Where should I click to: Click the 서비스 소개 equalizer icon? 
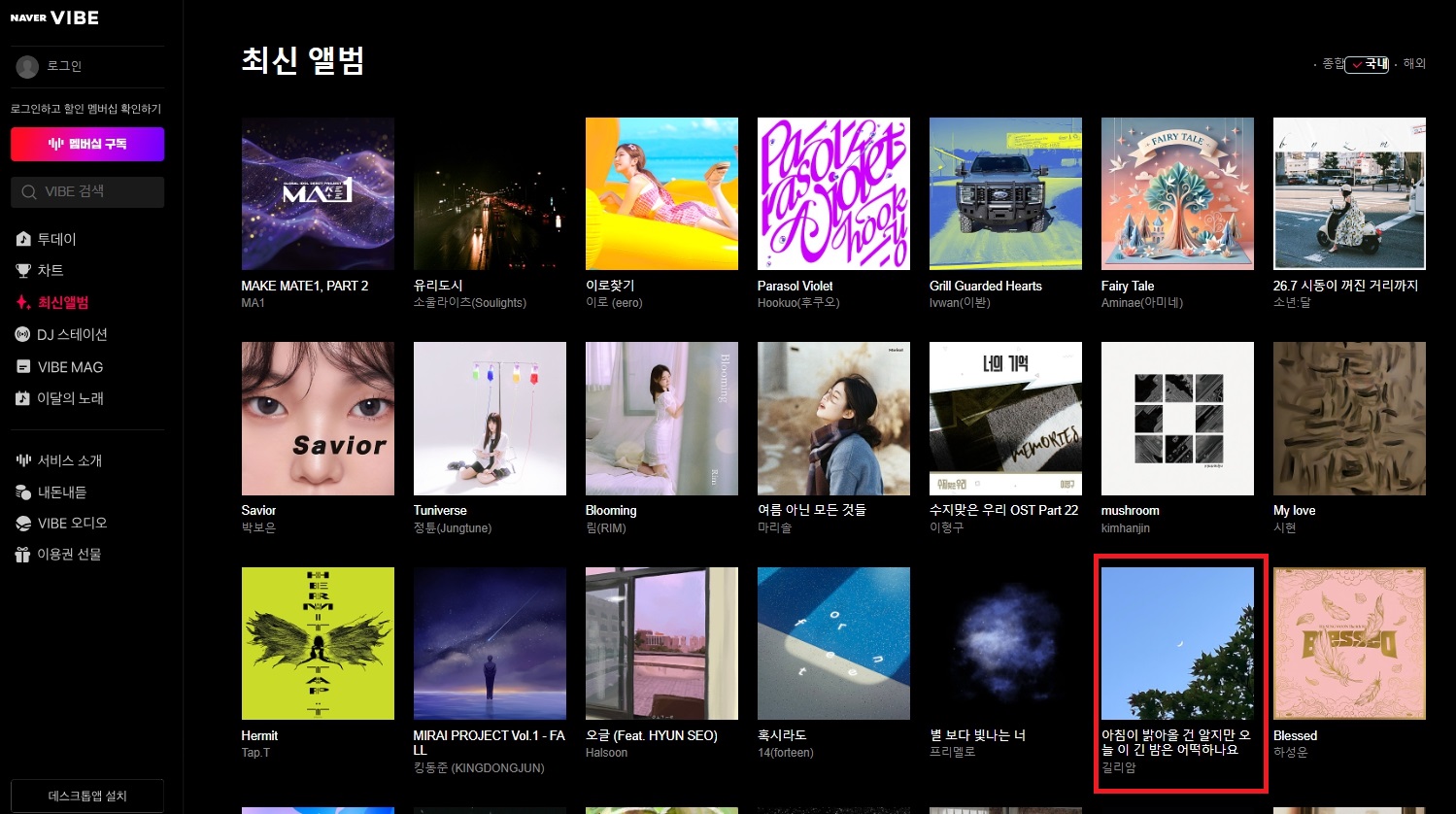[x=23, y=460]
